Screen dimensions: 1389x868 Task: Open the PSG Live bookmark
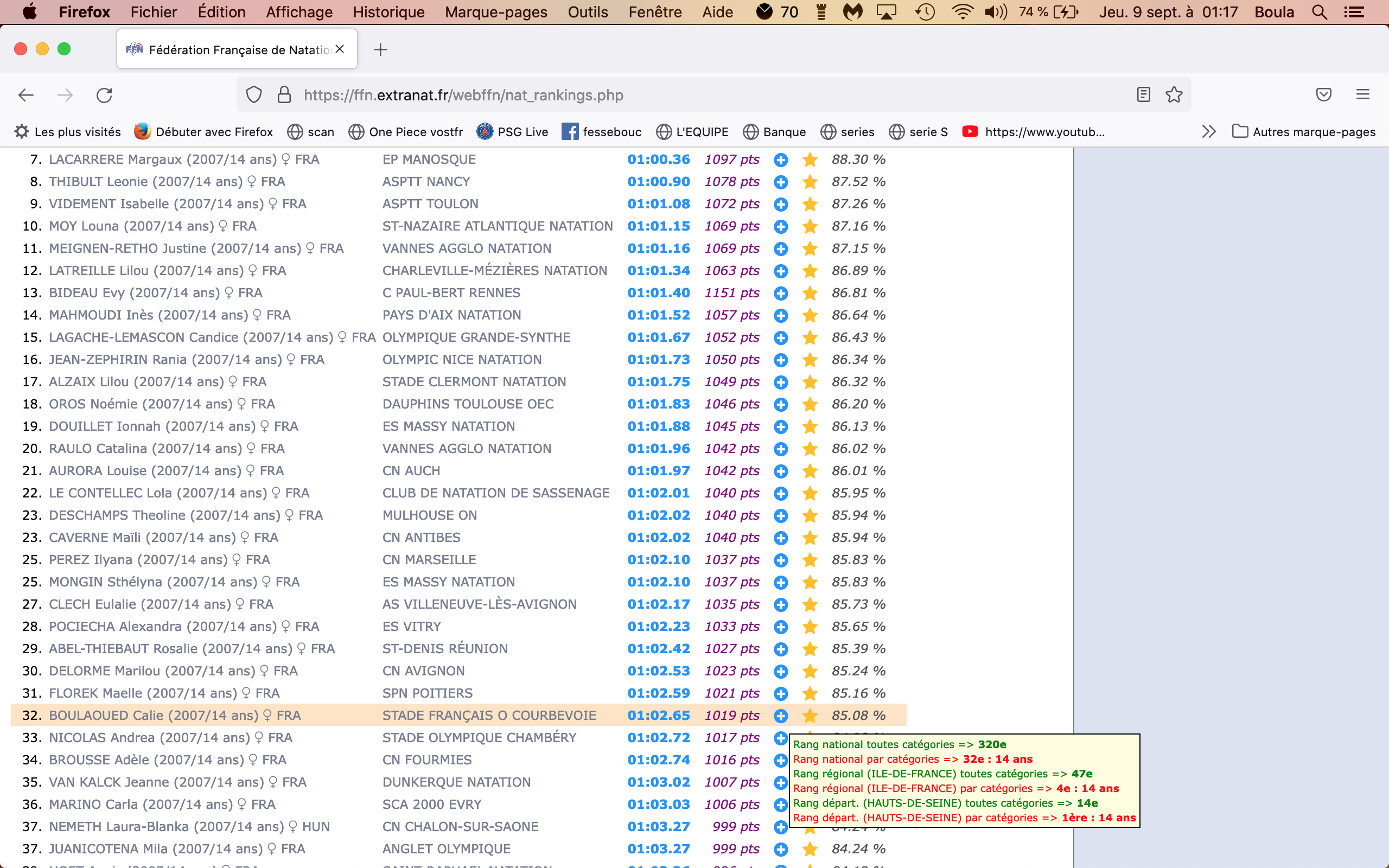[x=512, y=132]
